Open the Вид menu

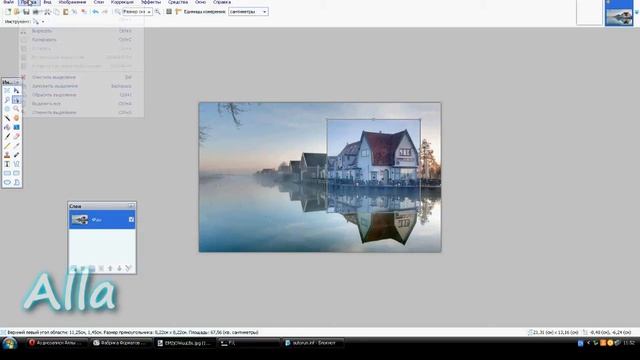[47, 2]
